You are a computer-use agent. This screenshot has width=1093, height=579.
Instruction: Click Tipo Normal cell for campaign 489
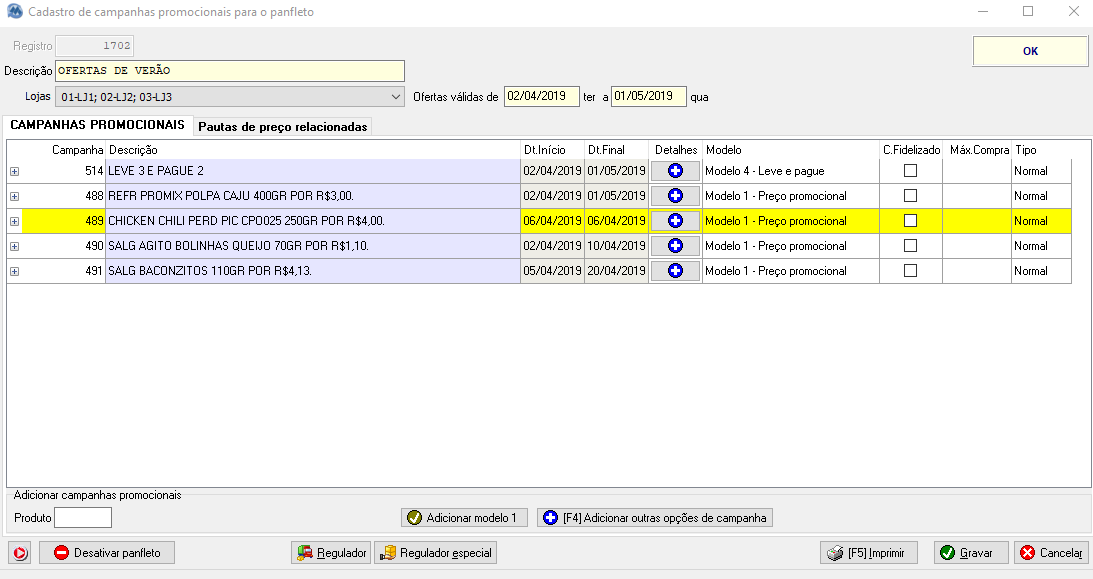coord(1041,221)
